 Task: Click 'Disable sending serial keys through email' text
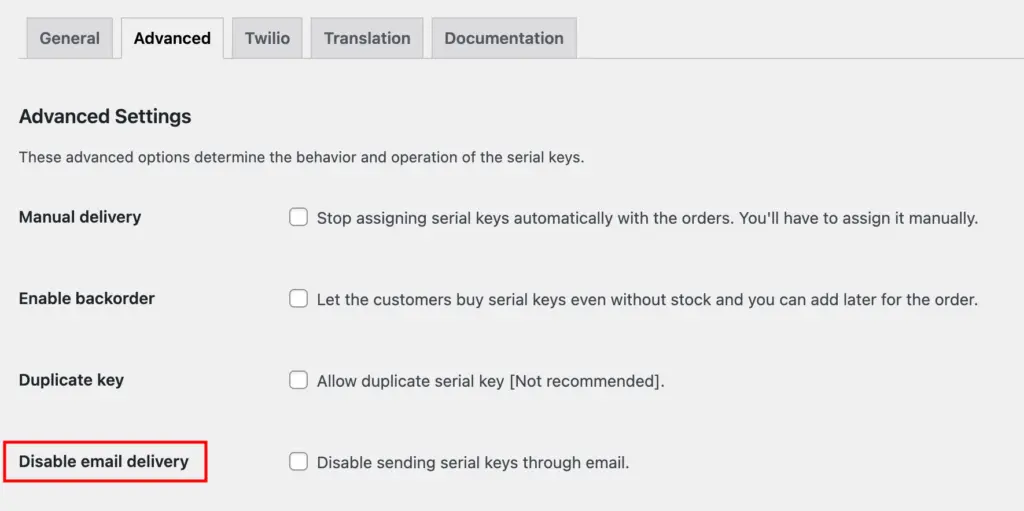473,463
